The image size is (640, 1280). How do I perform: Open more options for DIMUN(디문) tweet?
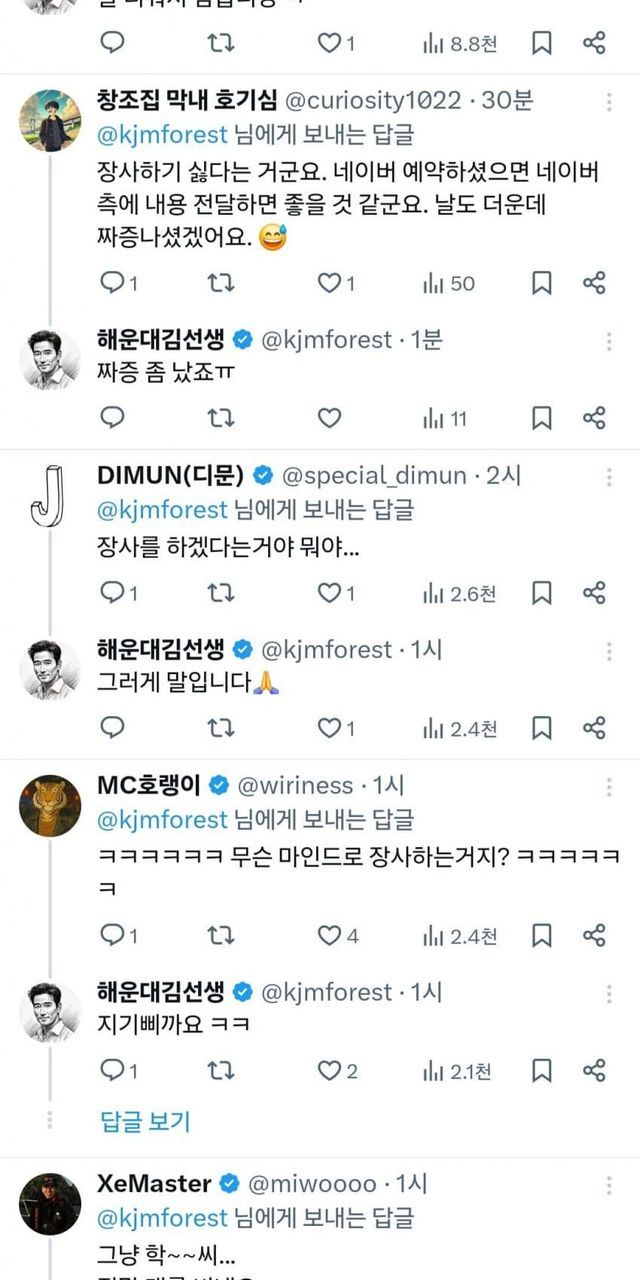pos(609,474)
